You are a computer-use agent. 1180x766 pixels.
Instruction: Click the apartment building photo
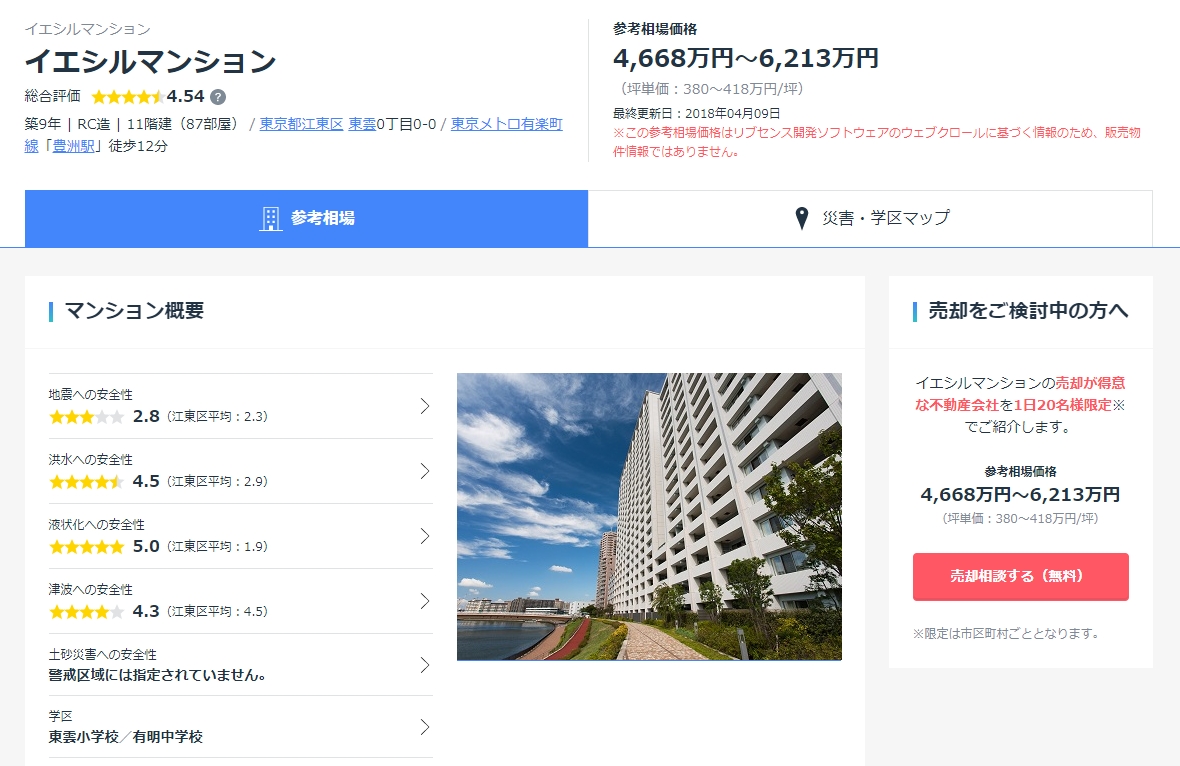[649, 517]
